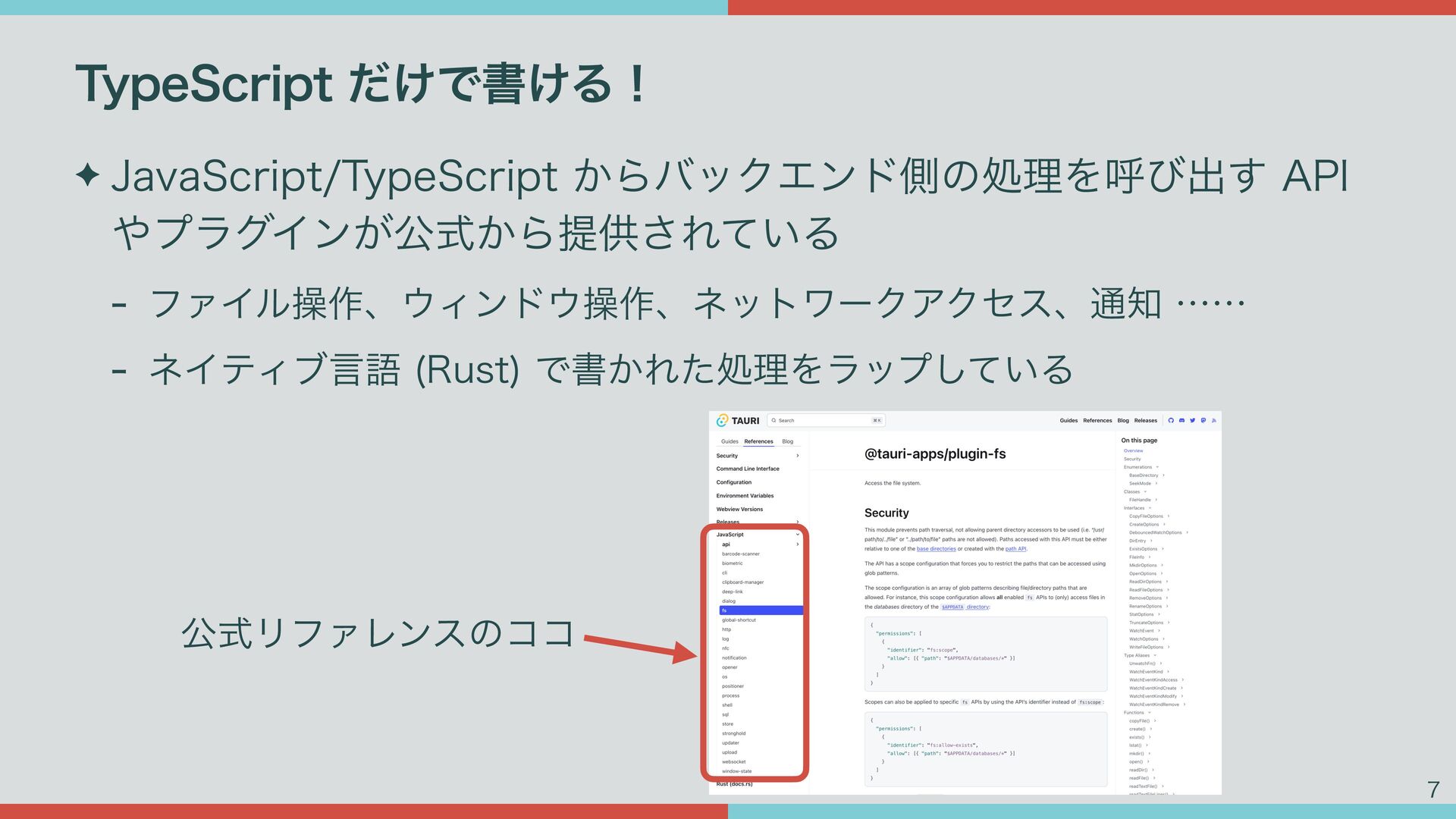Follow the path API link
The height and width of the screenshot is (819, 1456).
(1015, 549)
